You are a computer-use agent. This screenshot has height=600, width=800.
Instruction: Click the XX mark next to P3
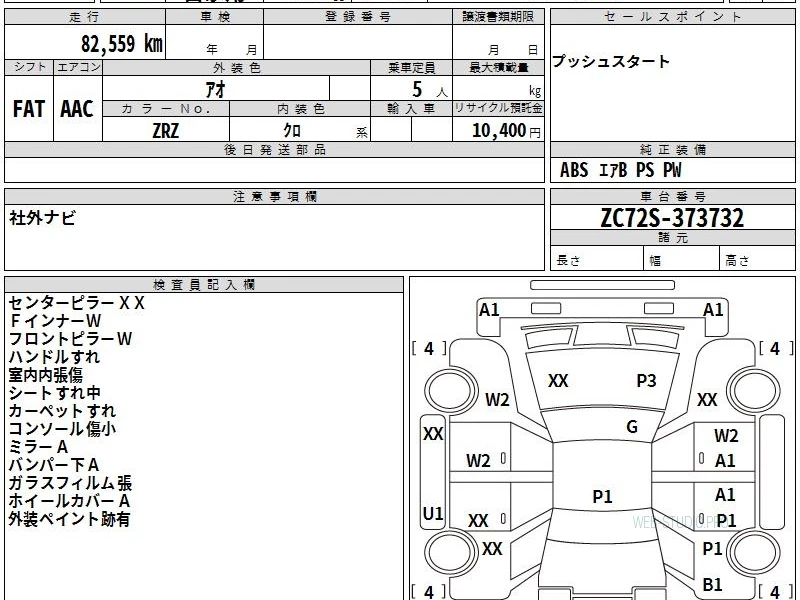point(558,381)
